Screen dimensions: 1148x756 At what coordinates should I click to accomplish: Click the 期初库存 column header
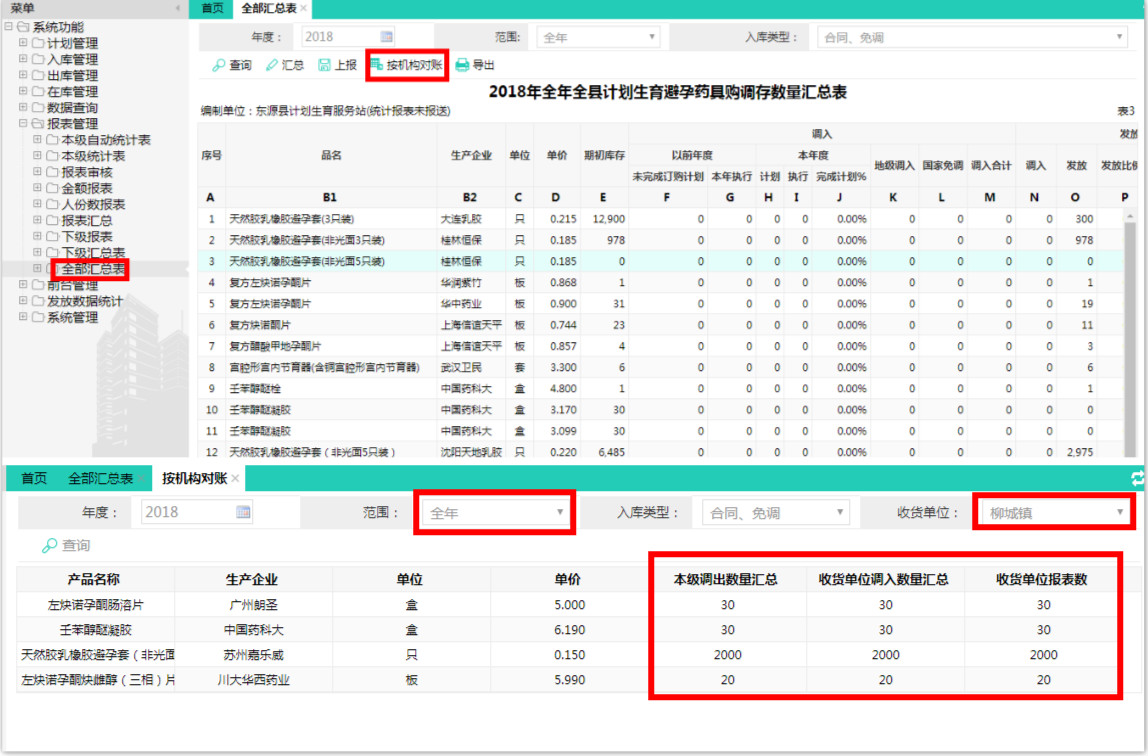[x=604, y=155]
